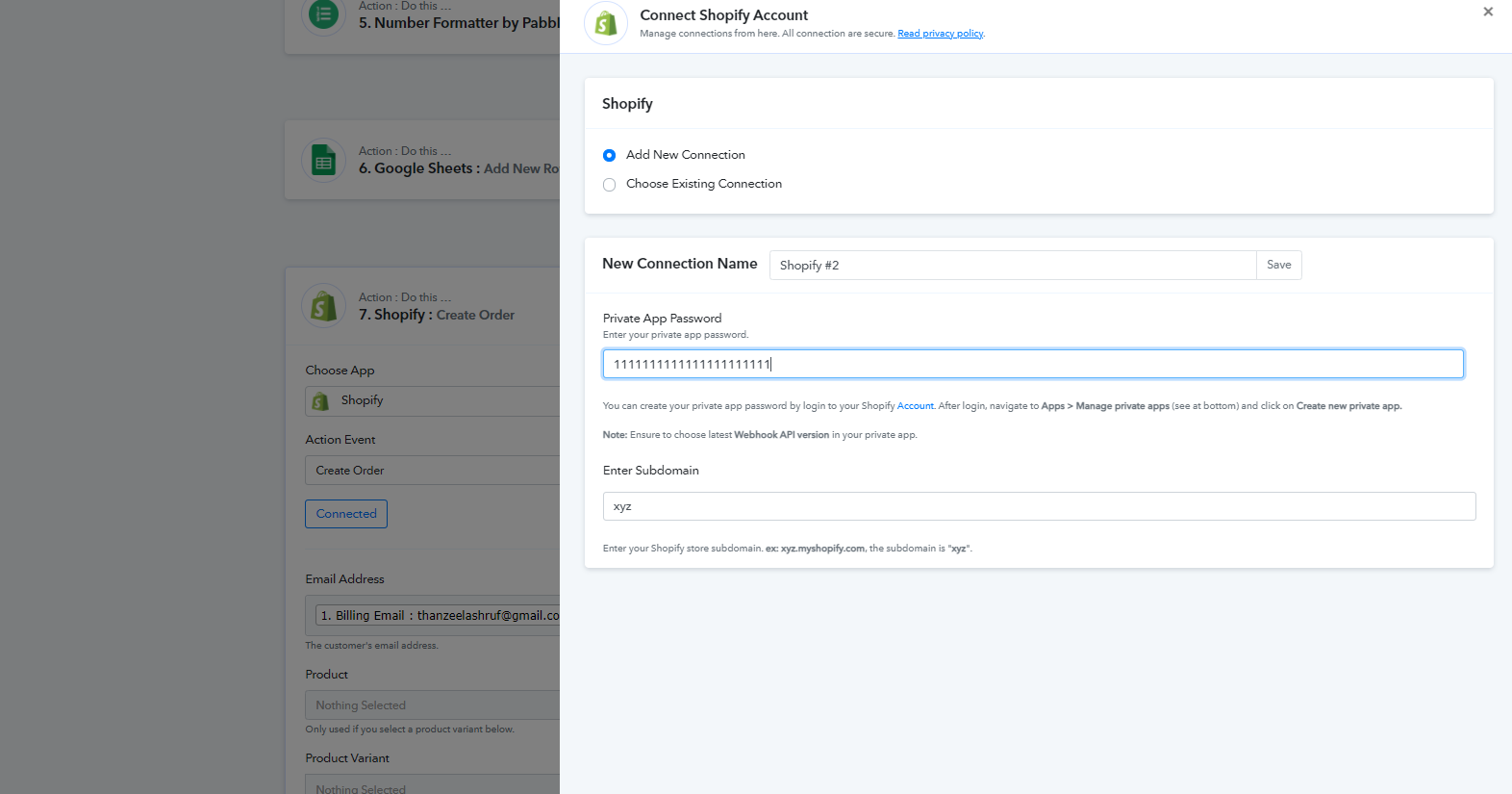Click the Email Address field with Billing Email

coord(433,616)
